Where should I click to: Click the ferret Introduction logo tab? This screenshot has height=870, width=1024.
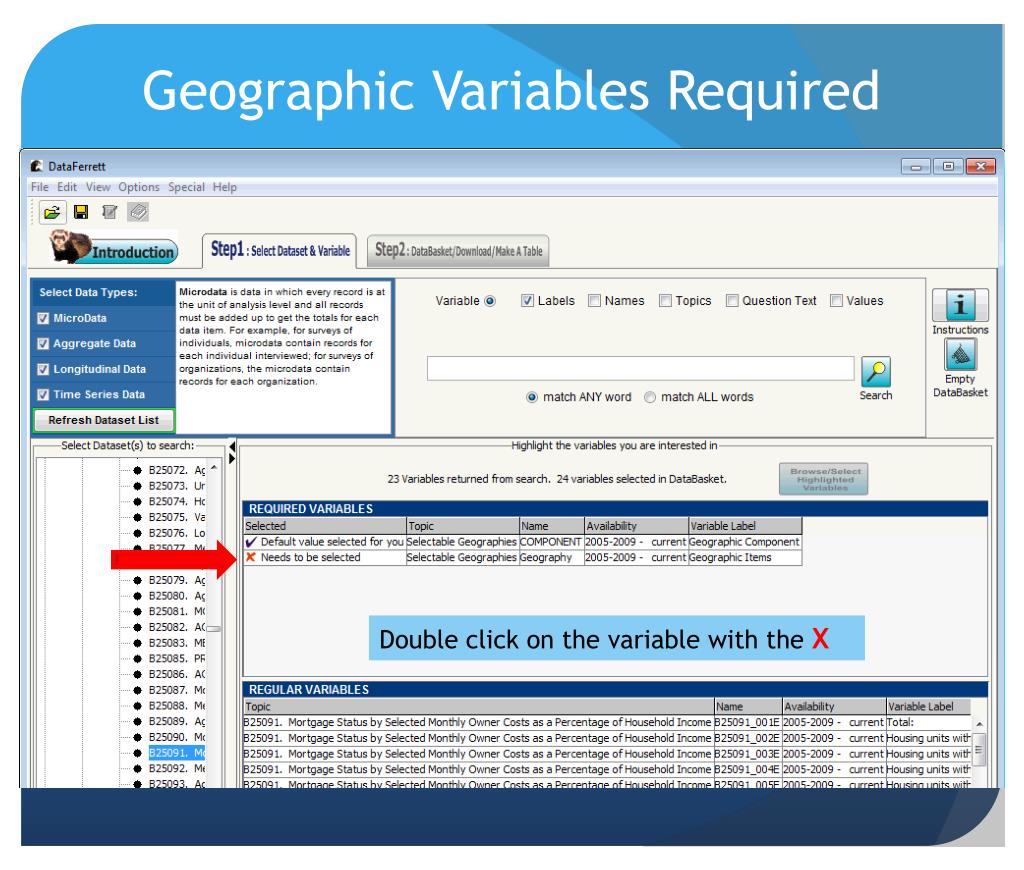tap(114, 248)
